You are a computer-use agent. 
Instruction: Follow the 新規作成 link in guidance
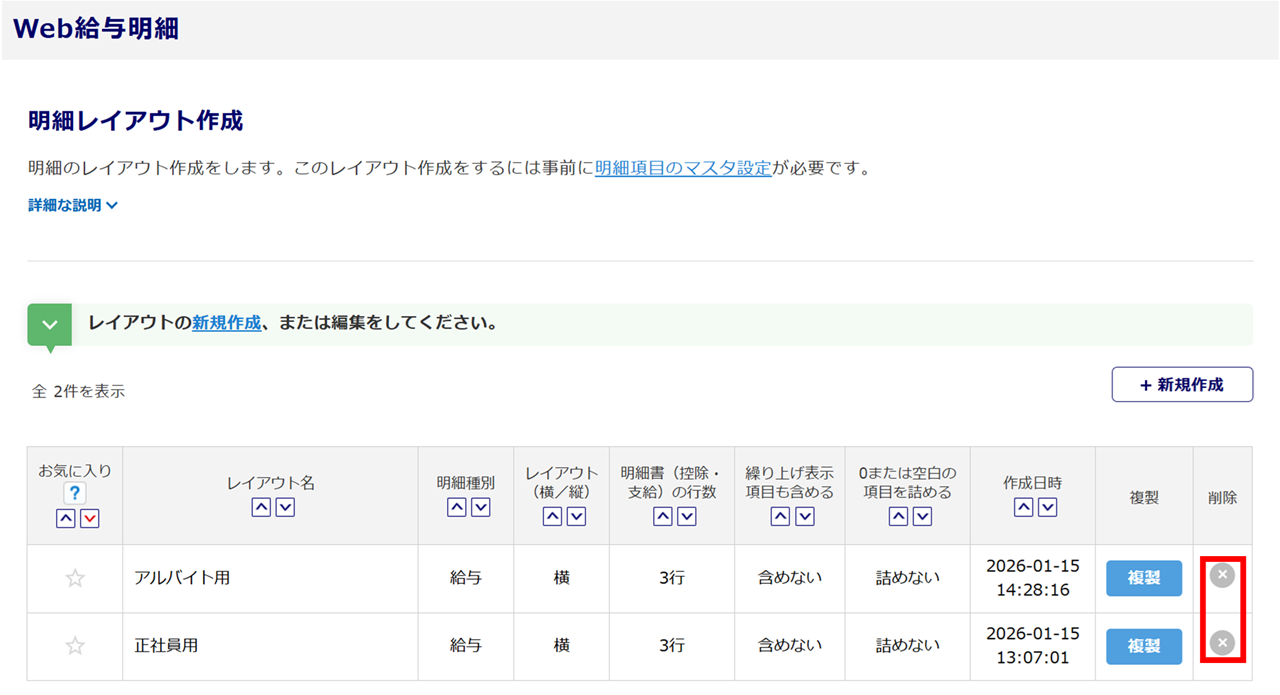coord(226,323)
